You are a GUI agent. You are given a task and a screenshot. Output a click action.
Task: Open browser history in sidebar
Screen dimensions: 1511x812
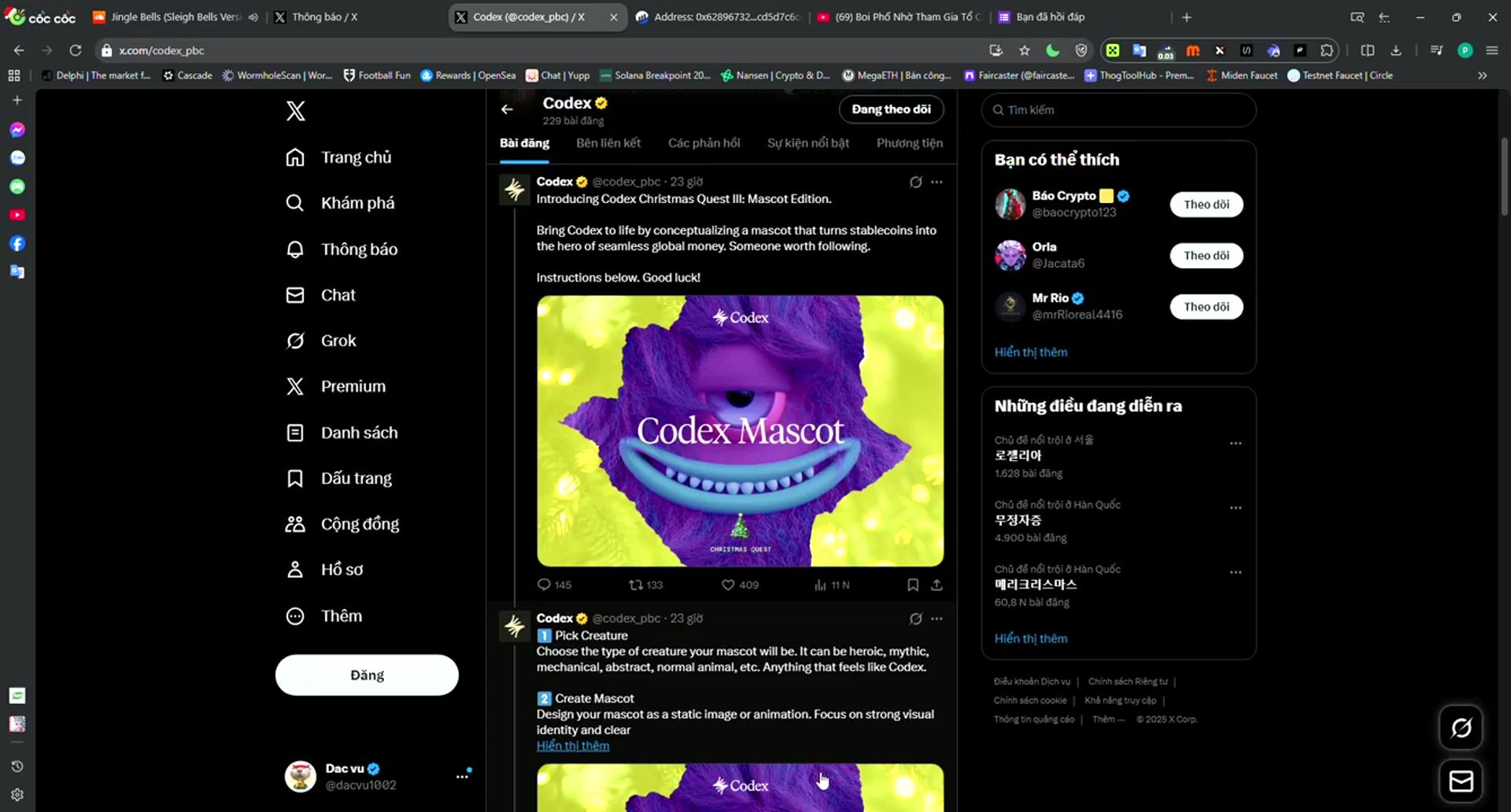click(17, 766)
